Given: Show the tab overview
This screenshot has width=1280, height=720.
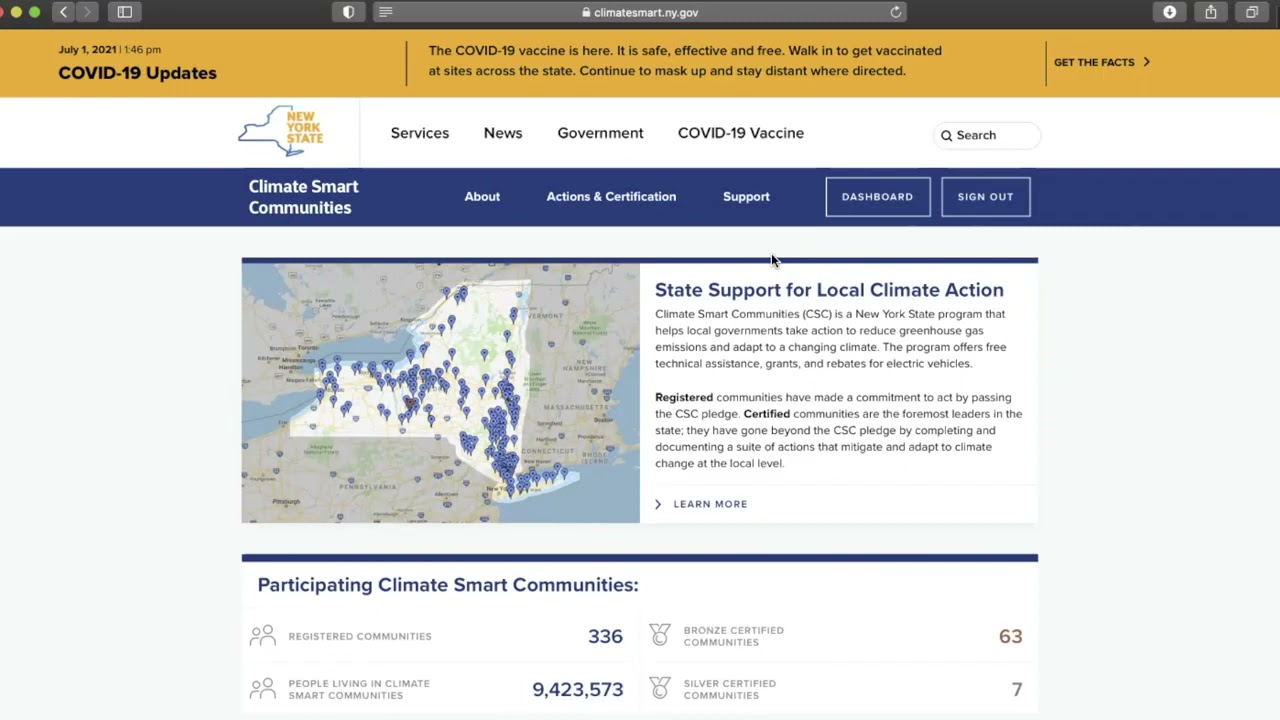Looking at the screenshot, I should coord(1252,12).
